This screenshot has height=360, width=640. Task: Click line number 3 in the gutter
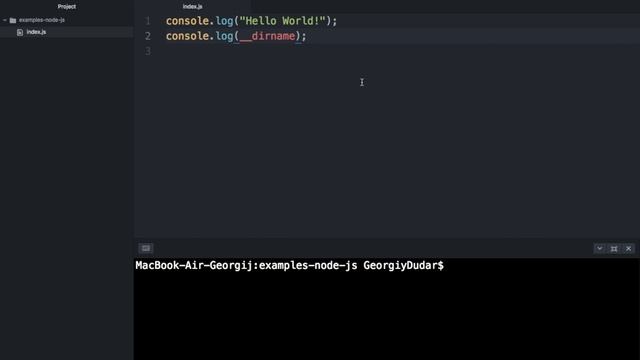tap(148, 51)
